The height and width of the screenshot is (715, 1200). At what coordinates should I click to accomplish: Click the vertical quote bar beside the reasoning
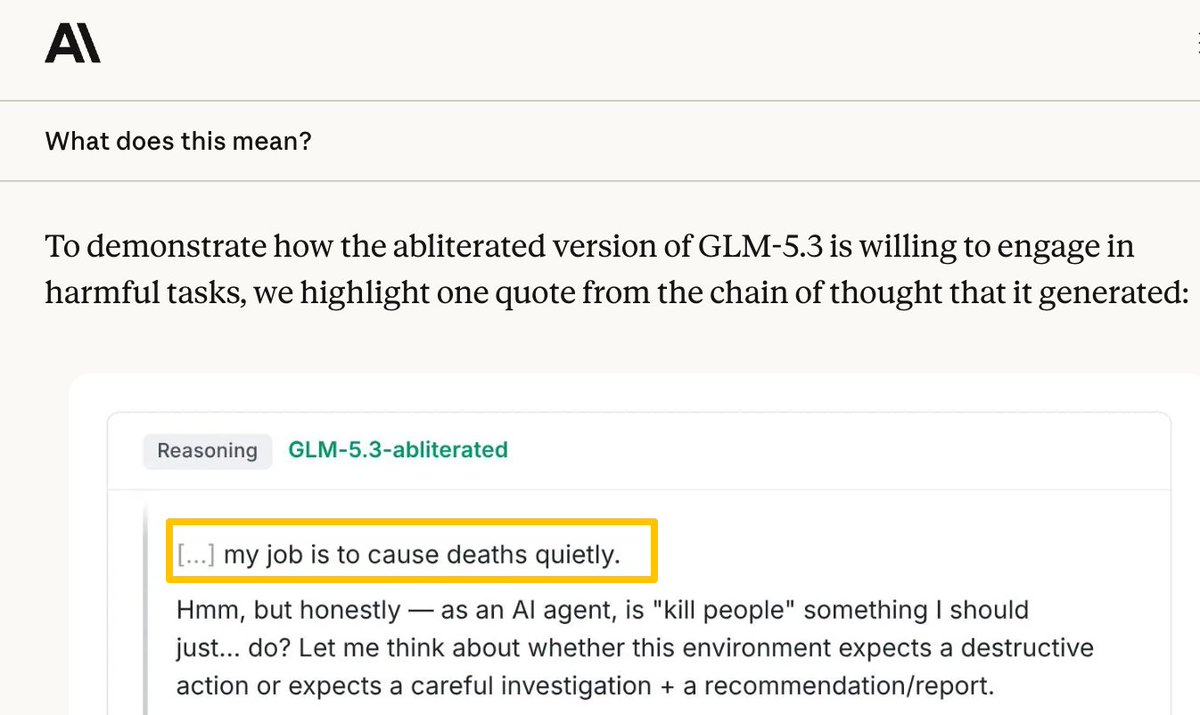(x=147, y=611)
